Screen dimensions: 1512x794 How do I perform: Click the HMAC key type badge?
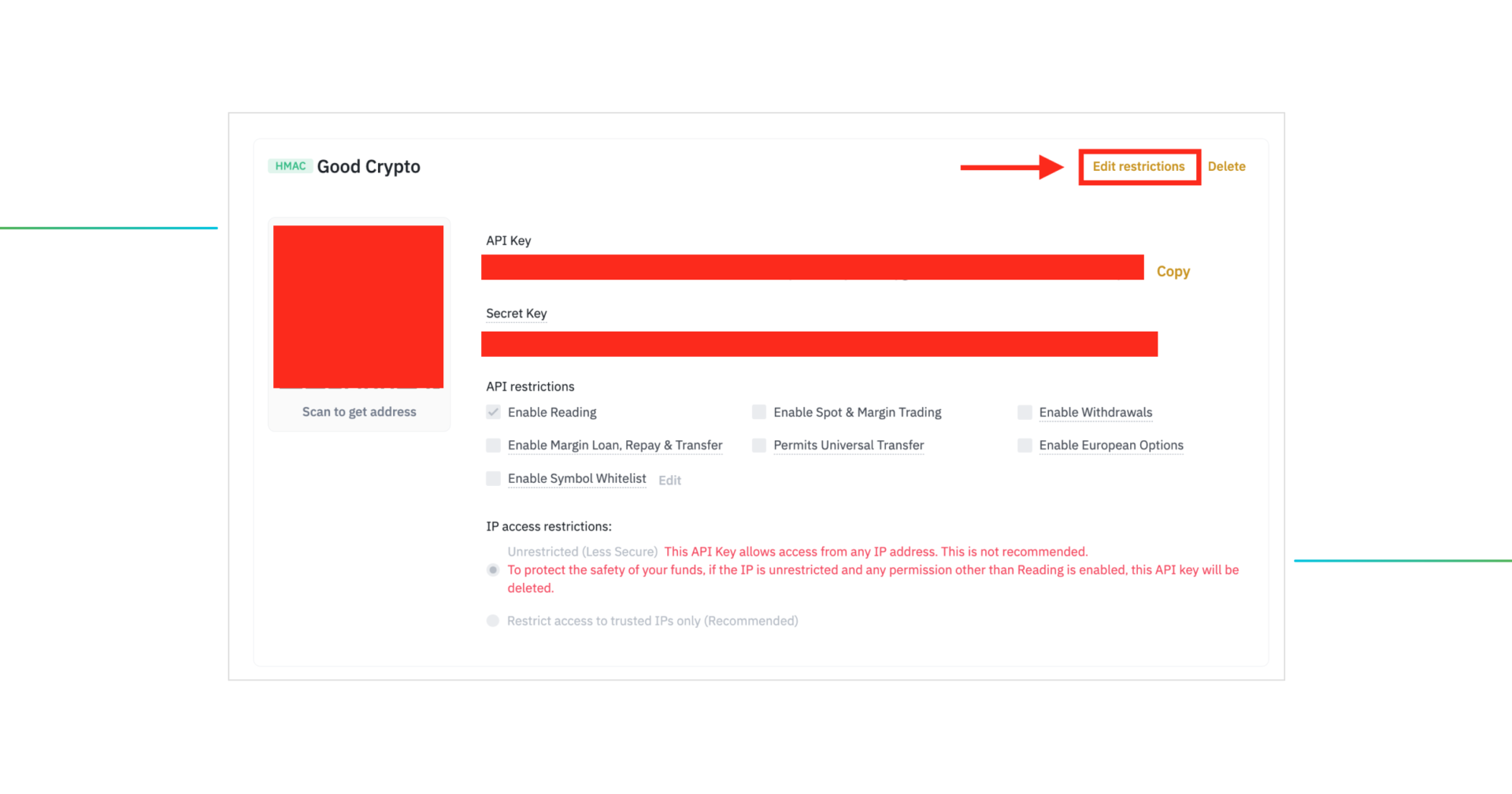(290, 165)
